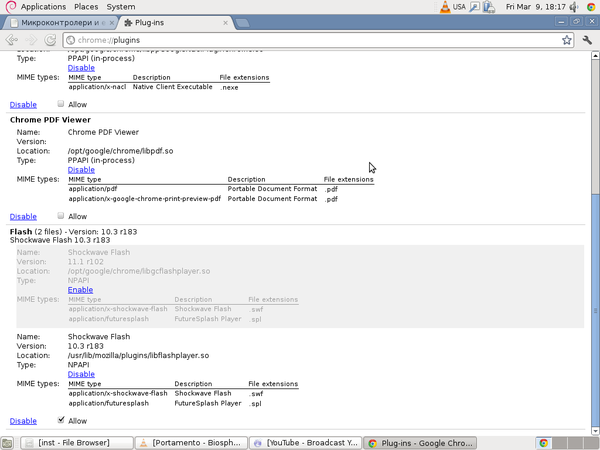Open the System menu in the top panel

click(x=121, y=7)
